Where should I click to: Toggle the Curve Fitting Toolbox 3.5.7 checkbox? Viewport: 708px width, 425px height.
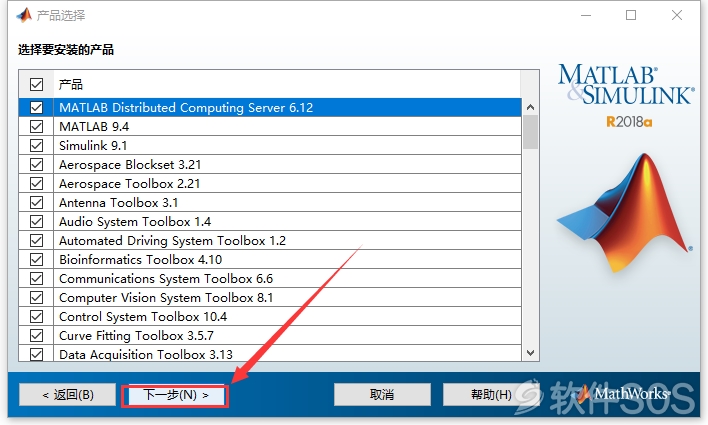[x=36, y=335]
